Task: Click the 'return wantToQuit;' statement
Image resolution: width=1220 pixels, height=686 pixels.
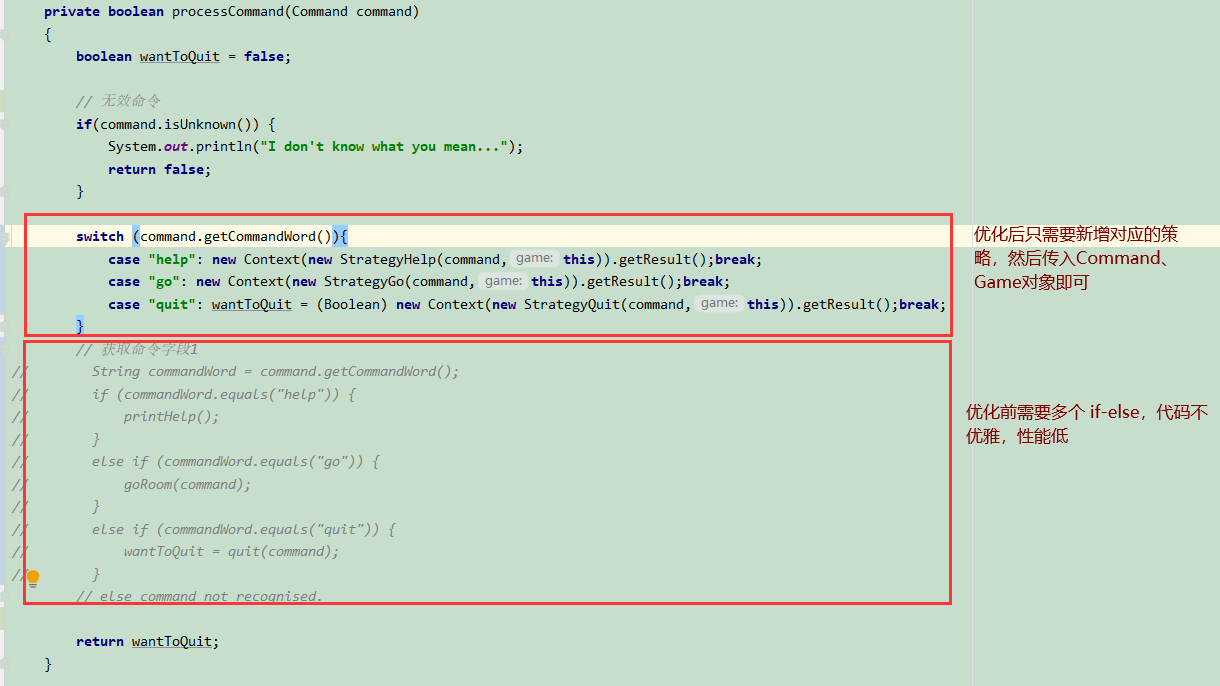Action: (x=148, y=642)
